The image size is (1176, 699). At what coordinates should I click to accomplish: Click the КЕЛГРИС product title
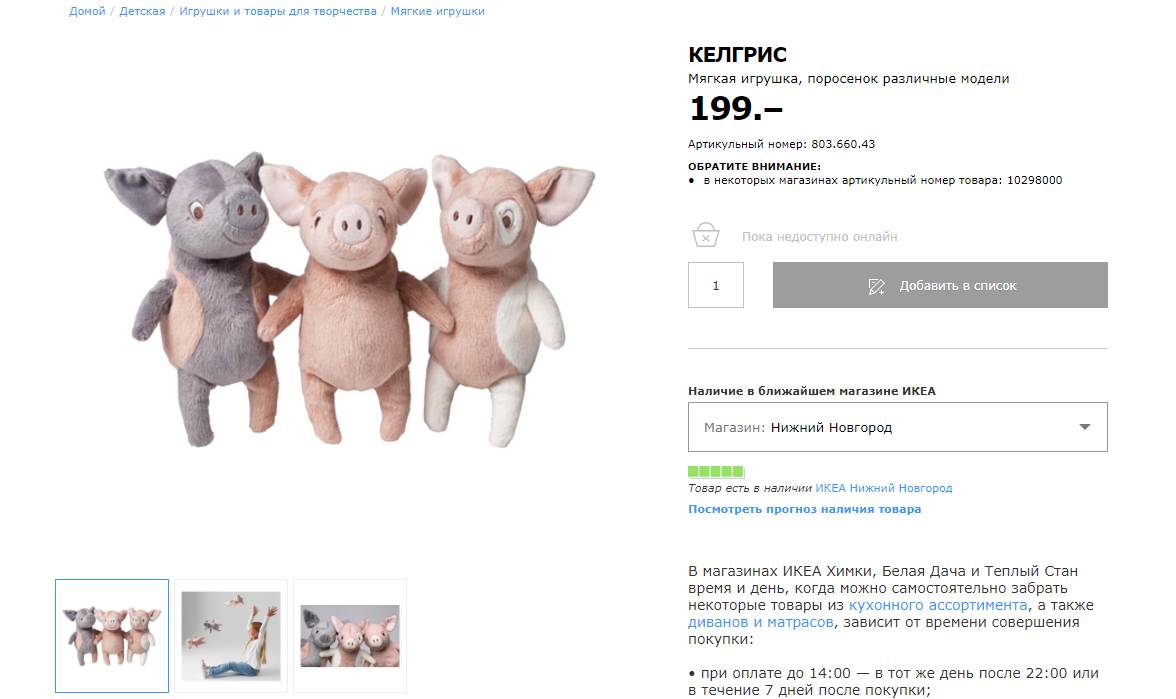(x=737, y=55)
